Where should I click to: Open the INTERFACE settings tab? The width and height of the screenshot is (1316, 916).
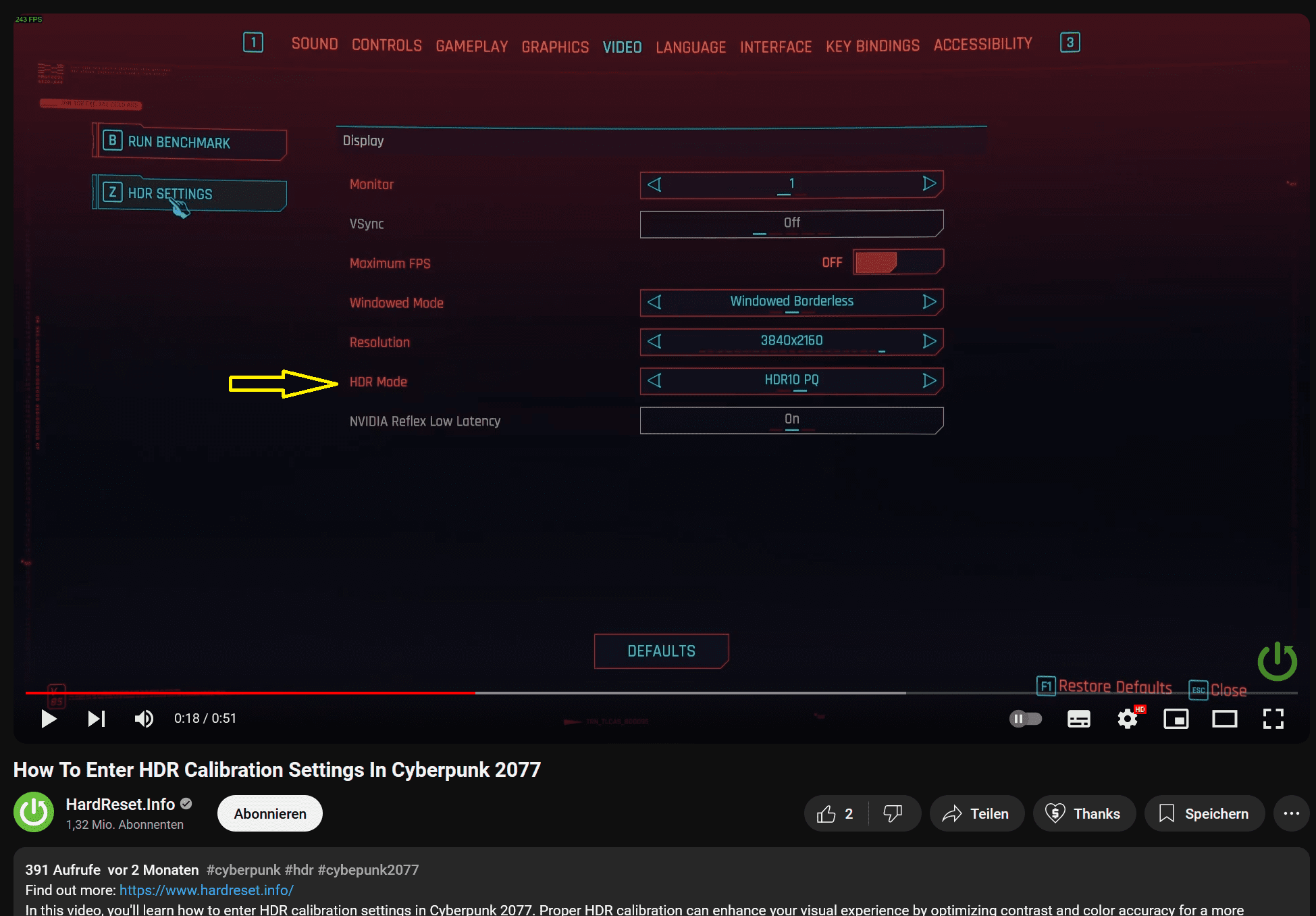click(x=776, y=47)
